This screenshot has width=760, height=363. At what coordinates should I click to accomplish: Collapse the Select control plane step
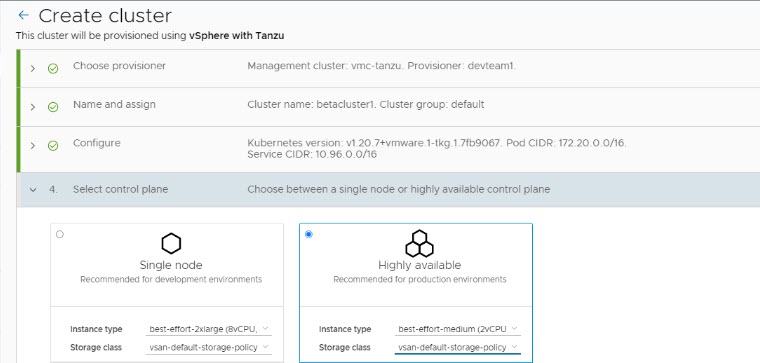(32, 190)
